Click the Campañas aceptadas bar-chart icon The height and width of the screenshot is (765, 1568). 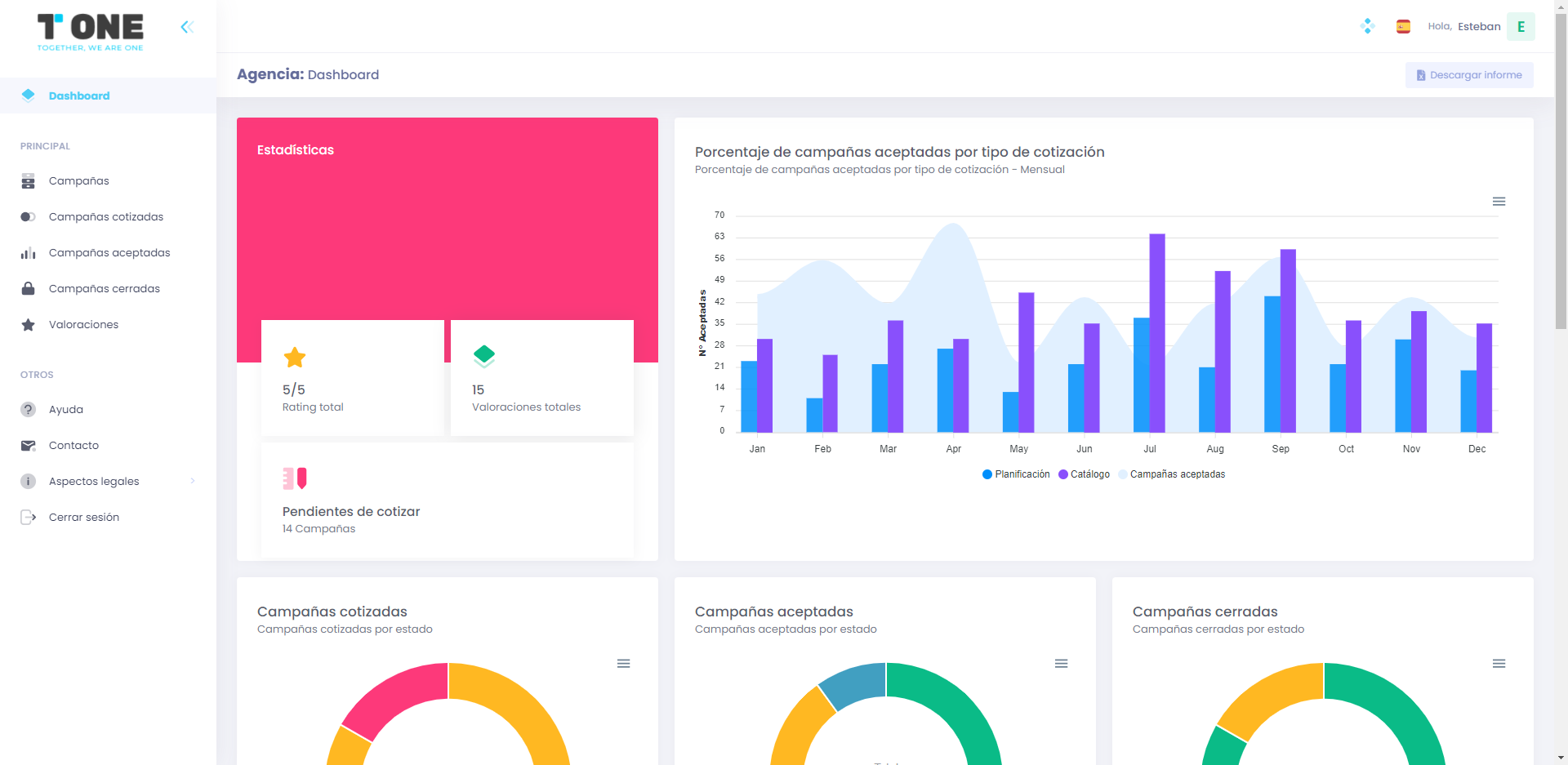click(29, 253)
